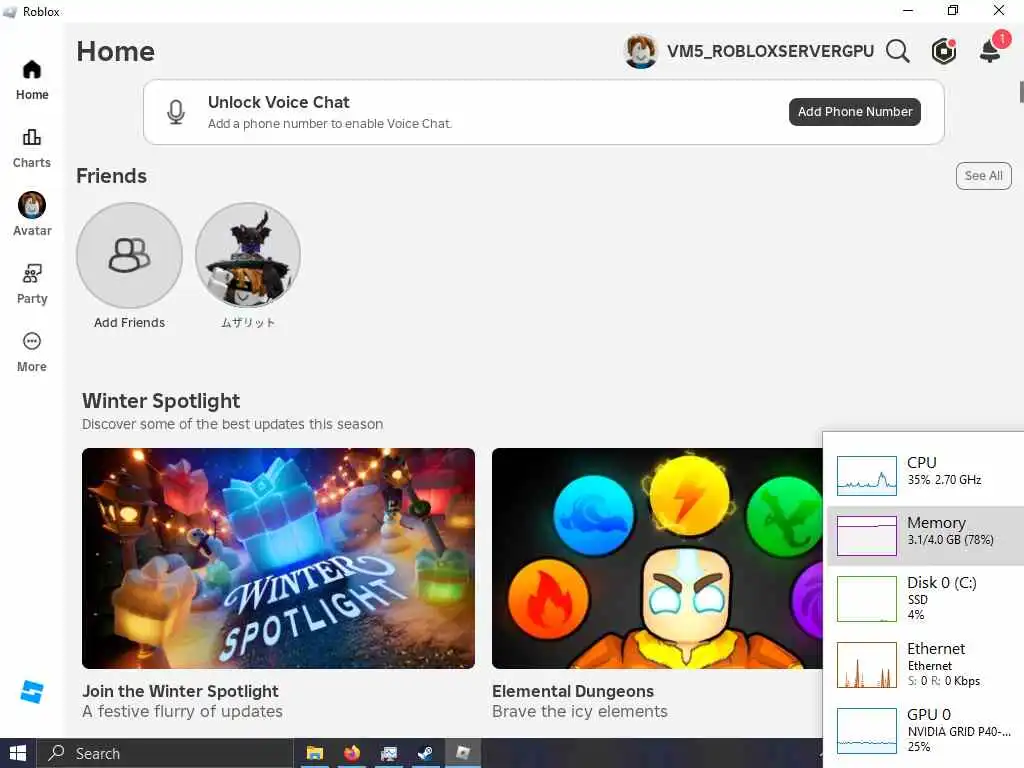Click the Roblox taskbar icon
The image size is (1024, 768).
[463, 754]
